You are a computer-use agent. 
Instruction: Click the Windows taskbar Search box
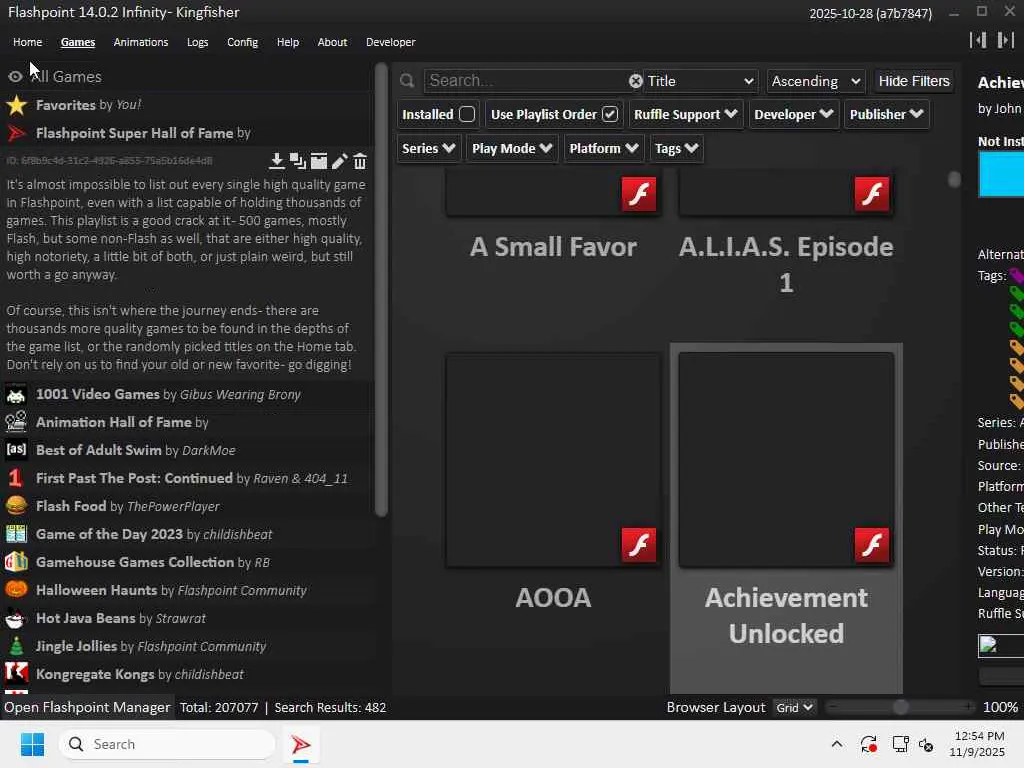tap(167, 744)
